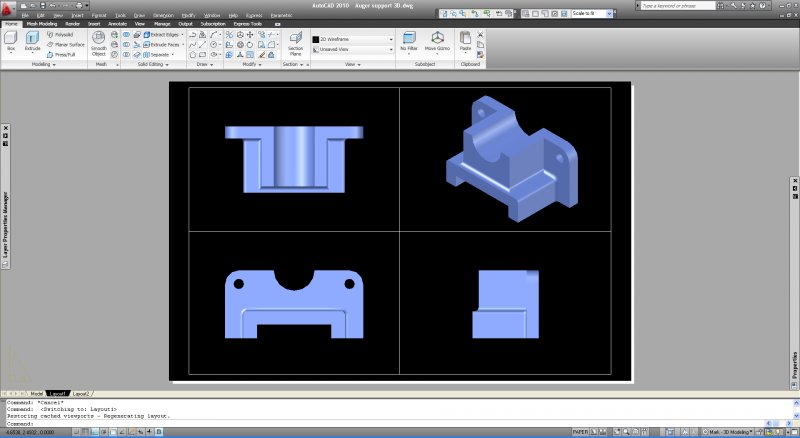Screen dimensions: 800x438
Task: Open the Window menu
Action: [212, 15]
